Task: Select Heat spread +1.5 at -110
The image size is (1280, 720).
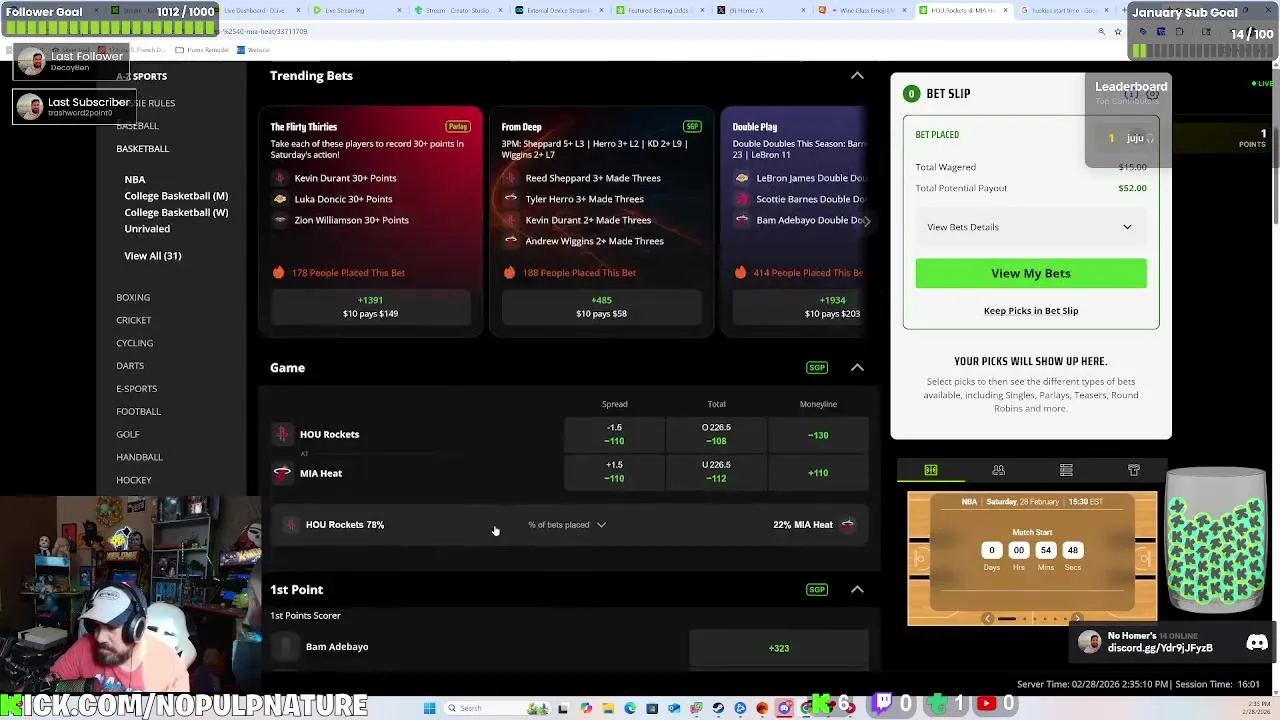Action: (614, 472)
